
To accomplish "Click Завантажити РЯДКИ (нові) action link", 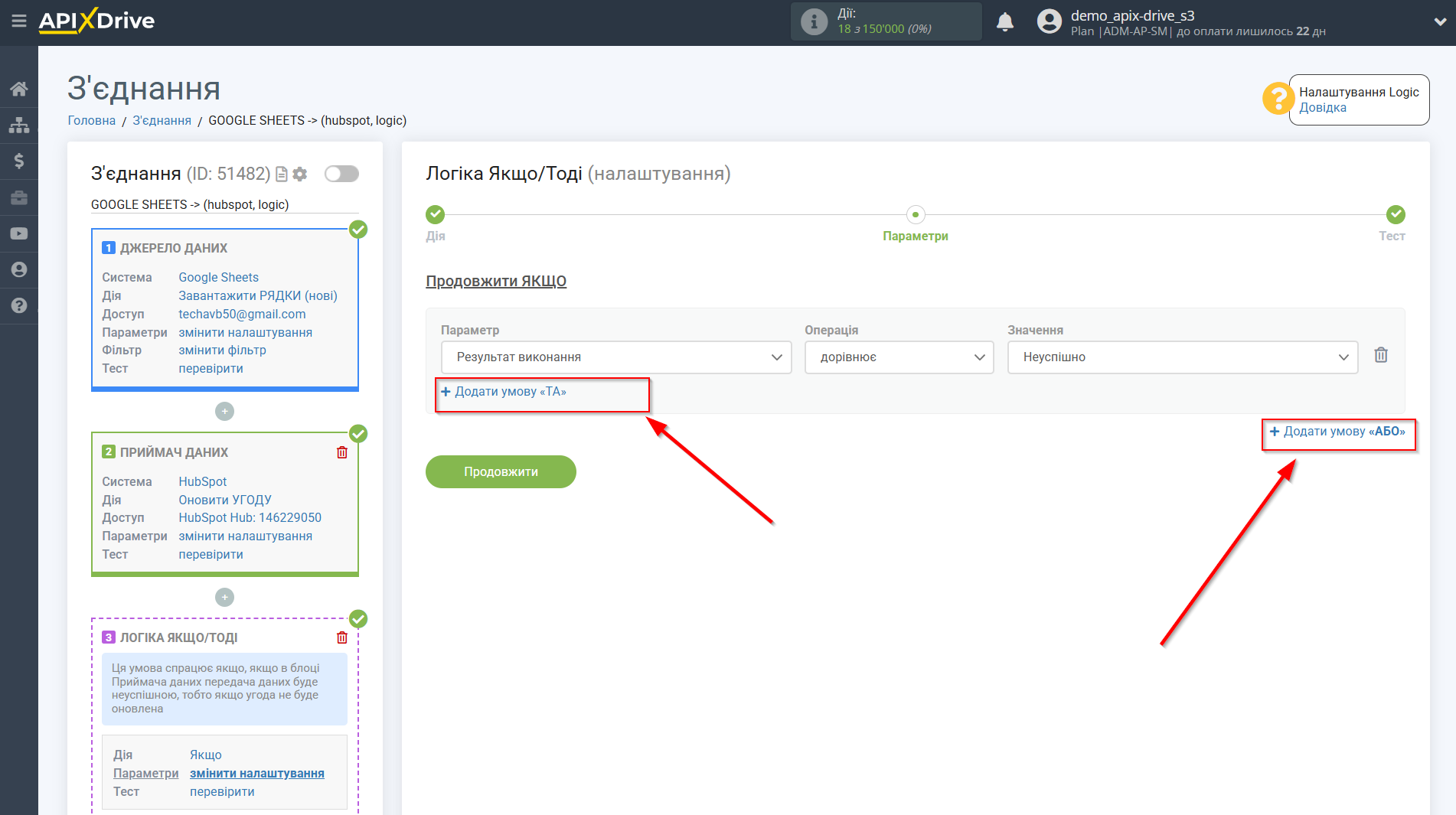I will tap(258, 295).
